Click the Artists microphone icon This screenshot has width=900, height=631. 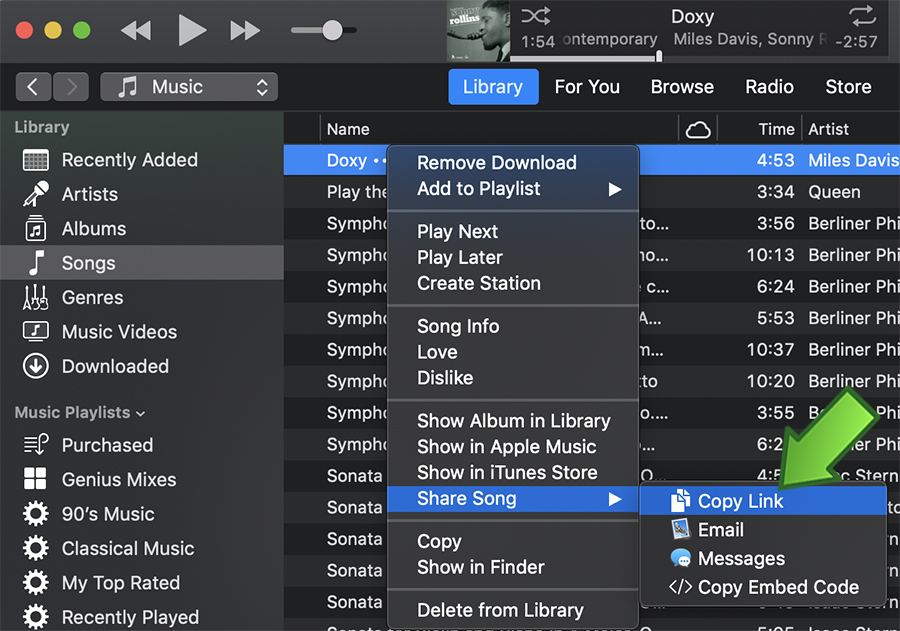[36, 194]
